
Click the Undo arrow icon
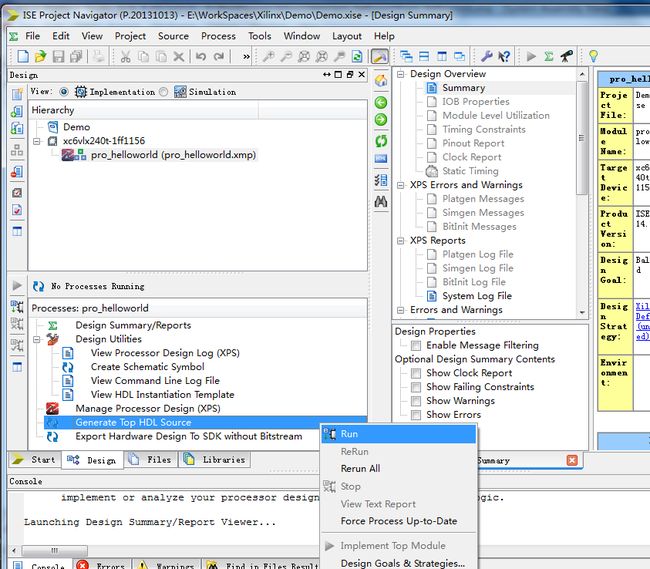(x=201, y=56)
